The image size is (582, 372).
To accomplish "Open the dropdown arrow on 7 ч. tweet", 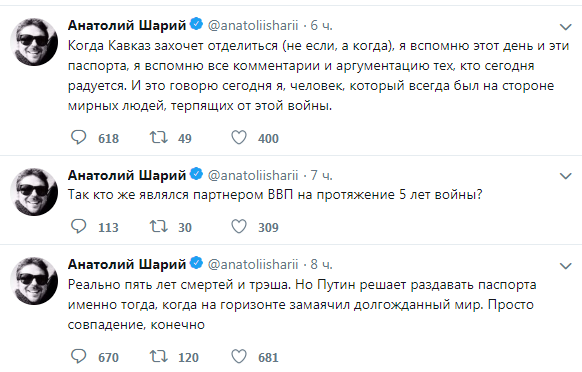I will coord(565,176).
